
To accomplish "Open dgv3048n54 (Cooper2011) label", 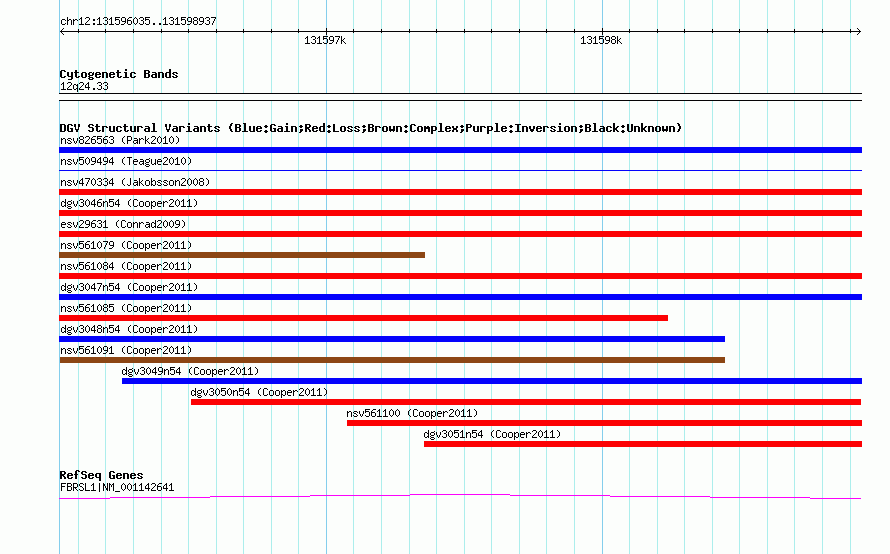I will coord(129,329).
